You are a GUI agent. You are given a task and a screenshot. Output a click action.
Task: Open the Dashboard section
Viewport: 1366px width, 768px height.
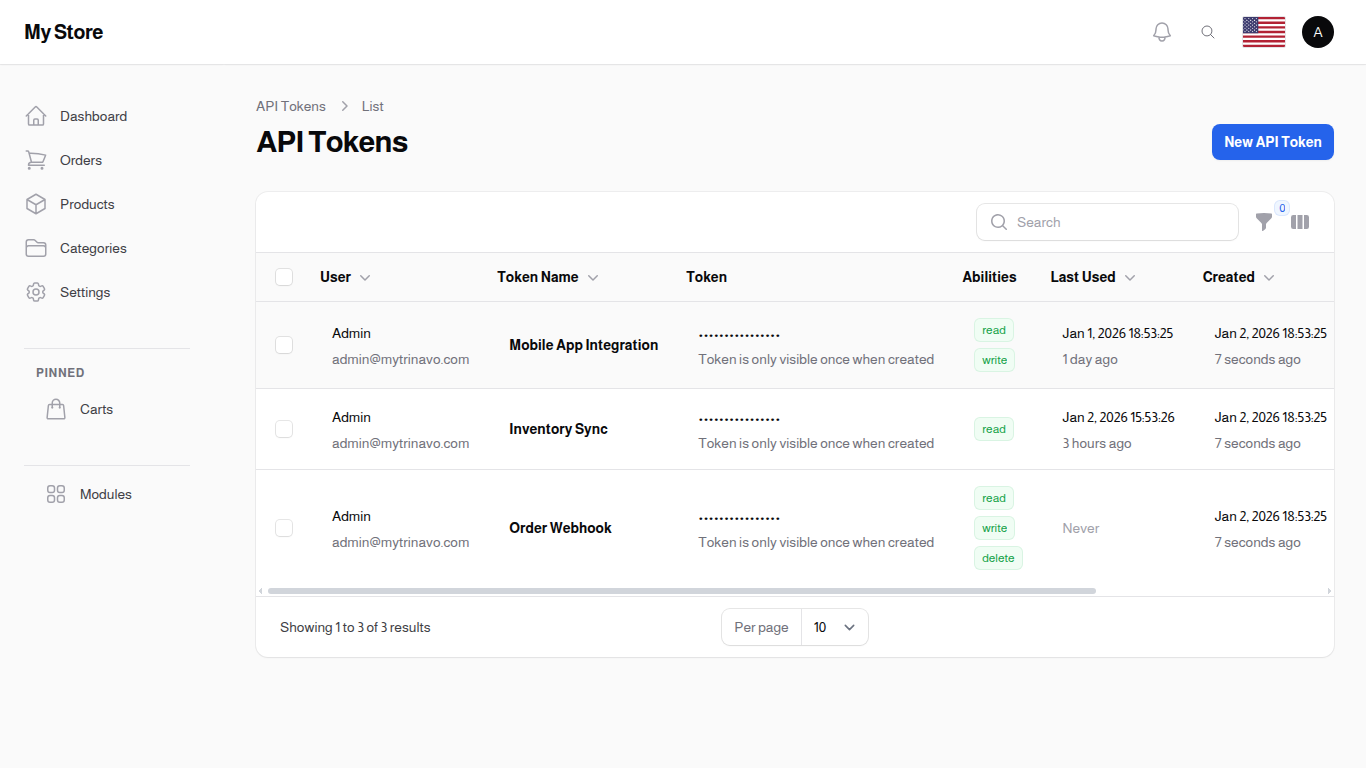(93, 116)
